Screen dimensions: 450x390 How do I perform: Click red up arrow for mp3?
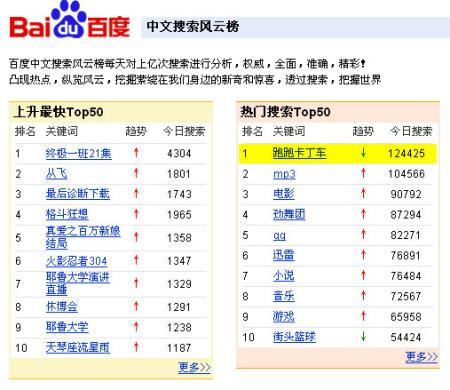pos(363,173)
